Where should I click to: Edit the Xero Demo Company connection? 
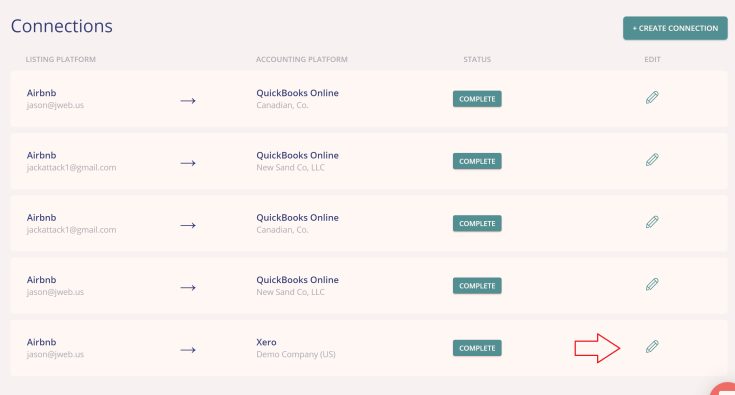point(652,347)
